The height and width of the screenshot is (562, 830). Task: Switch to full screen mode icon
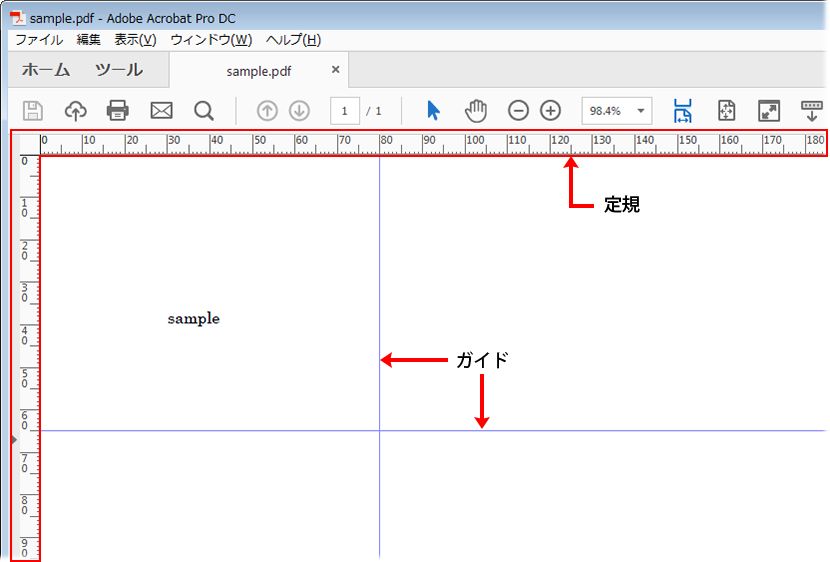pos(769,111)
